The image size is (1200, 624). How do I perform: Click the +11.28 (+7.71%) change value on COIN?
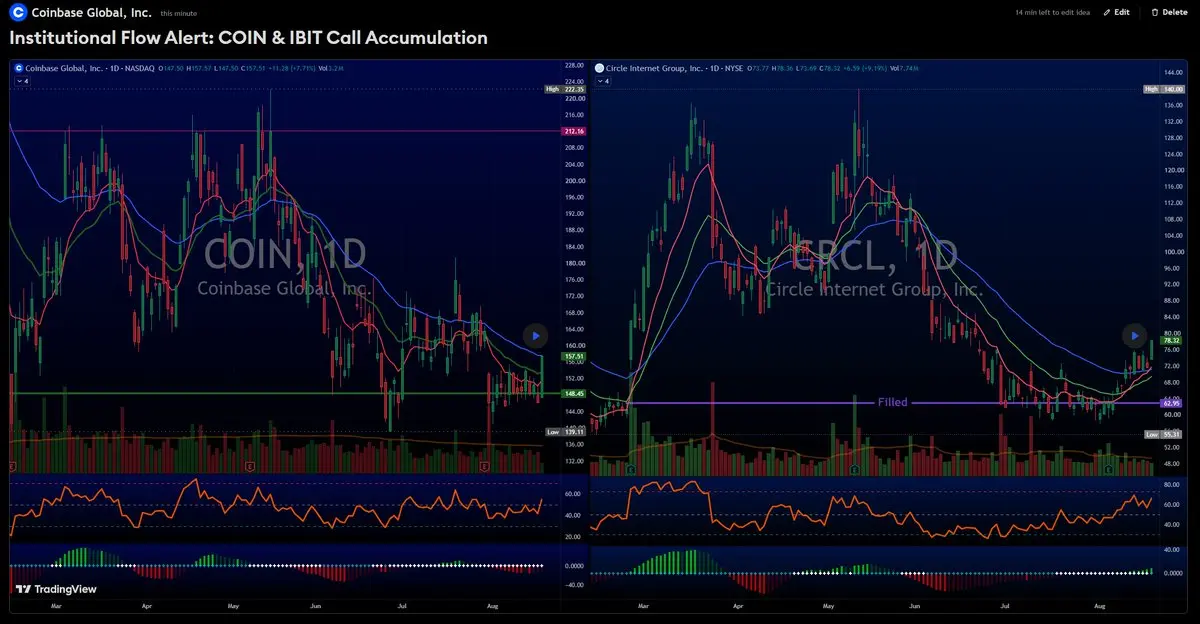291,68
